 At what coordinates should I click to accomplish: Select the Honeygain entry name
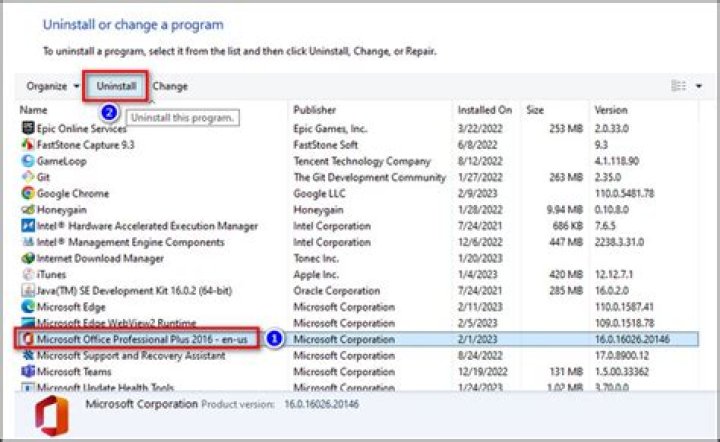click(x=62, y=210)
